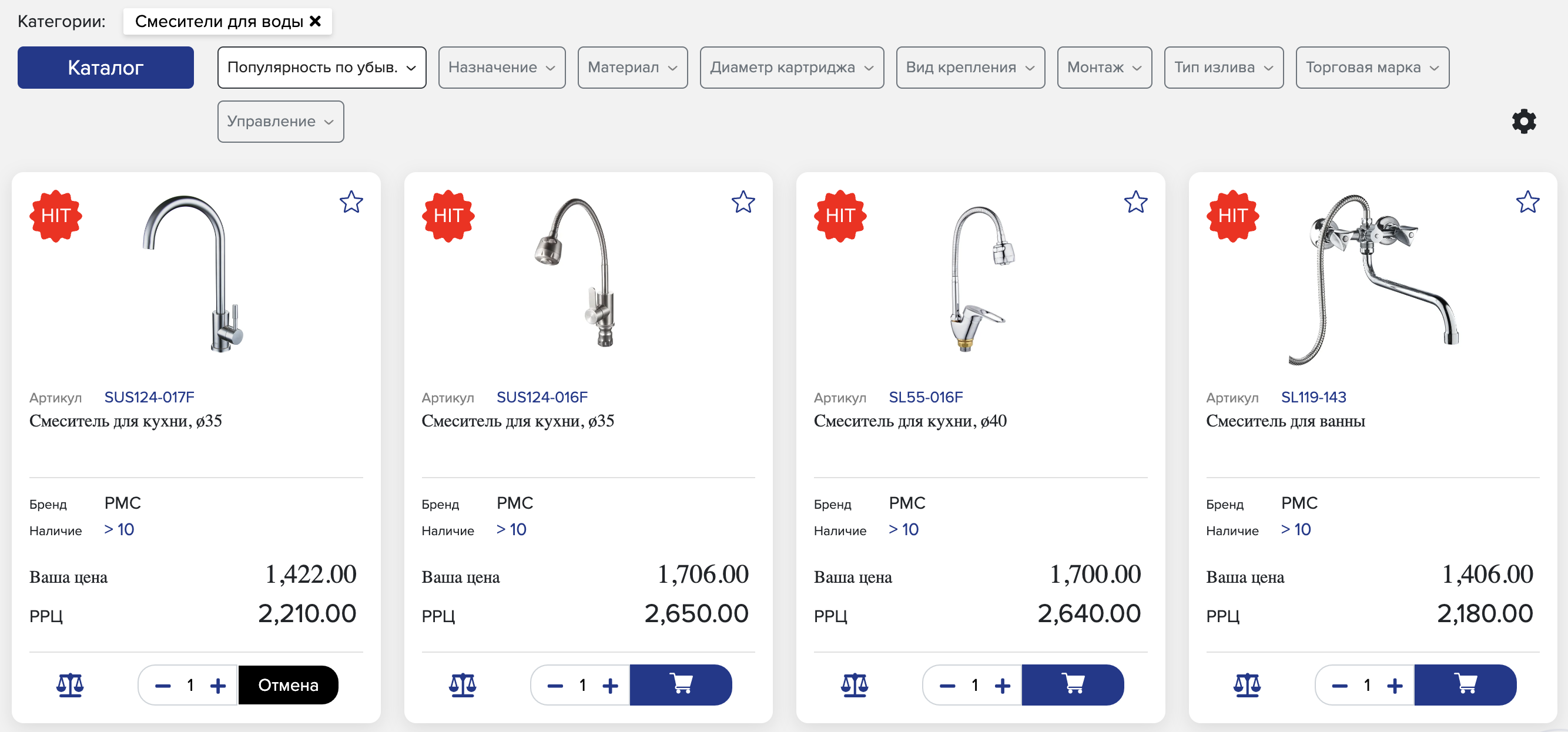This screenshot has width=1568, height=732.
Task: Expand the Назначение filter
Action: click(x=501, y=67)
